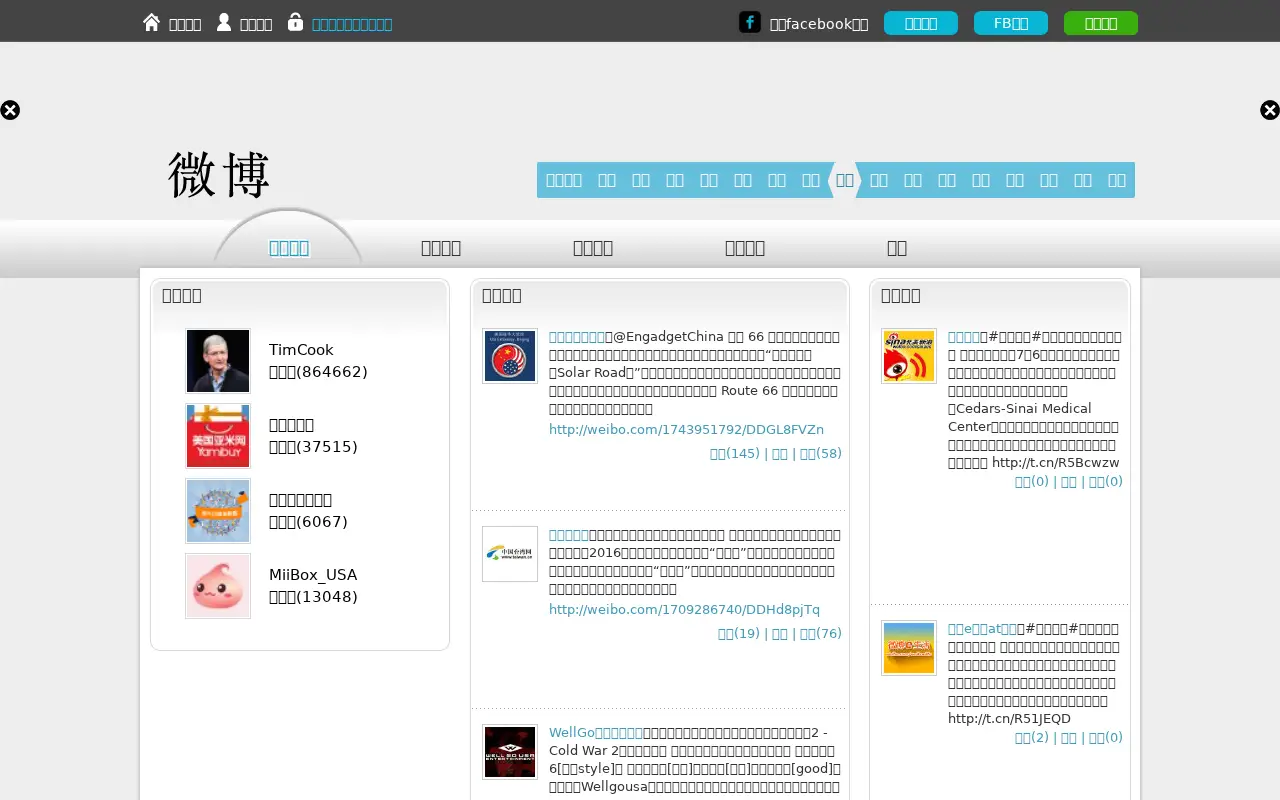Click the facebook text label in top bar

click(x=819, y=24)
